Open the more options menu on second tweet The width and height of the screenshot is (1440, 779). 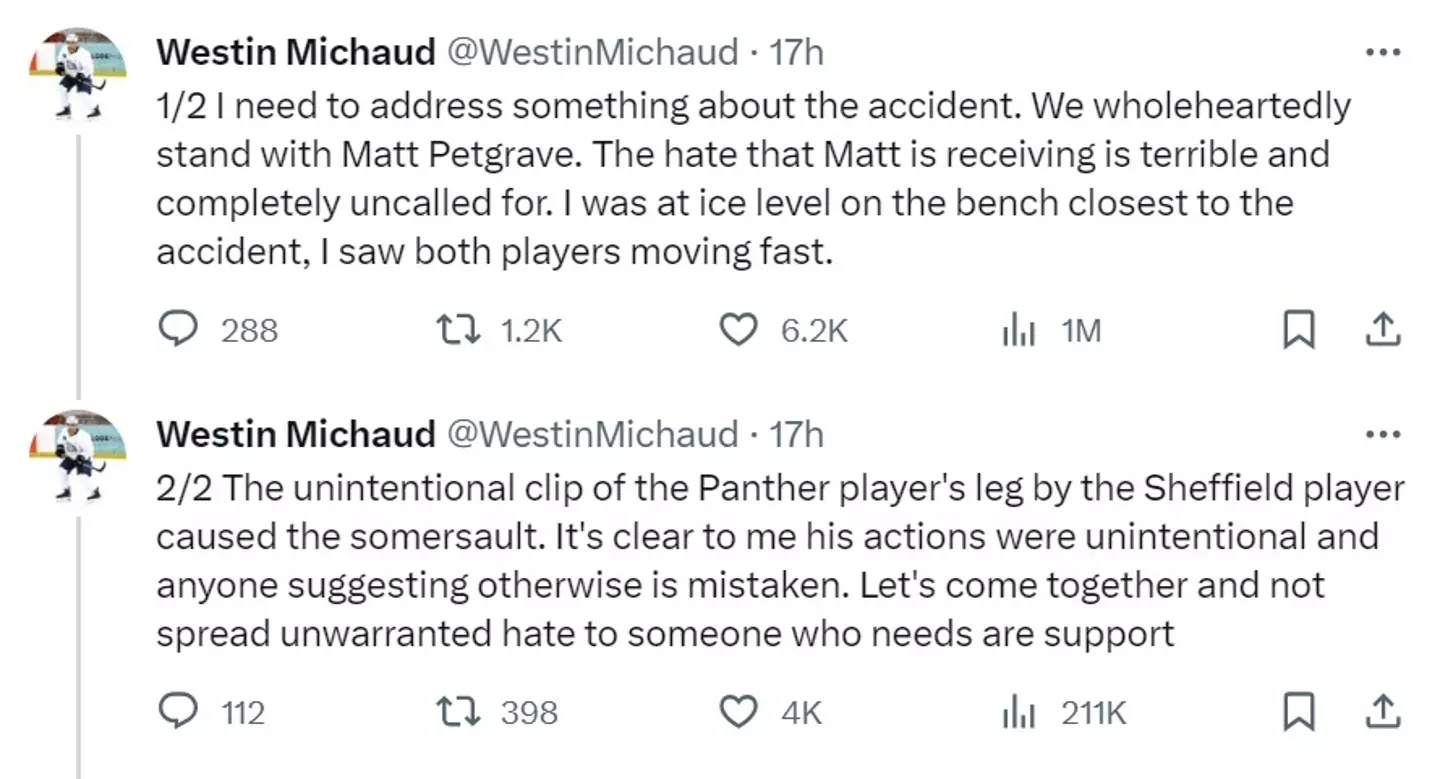point(1383,435)
